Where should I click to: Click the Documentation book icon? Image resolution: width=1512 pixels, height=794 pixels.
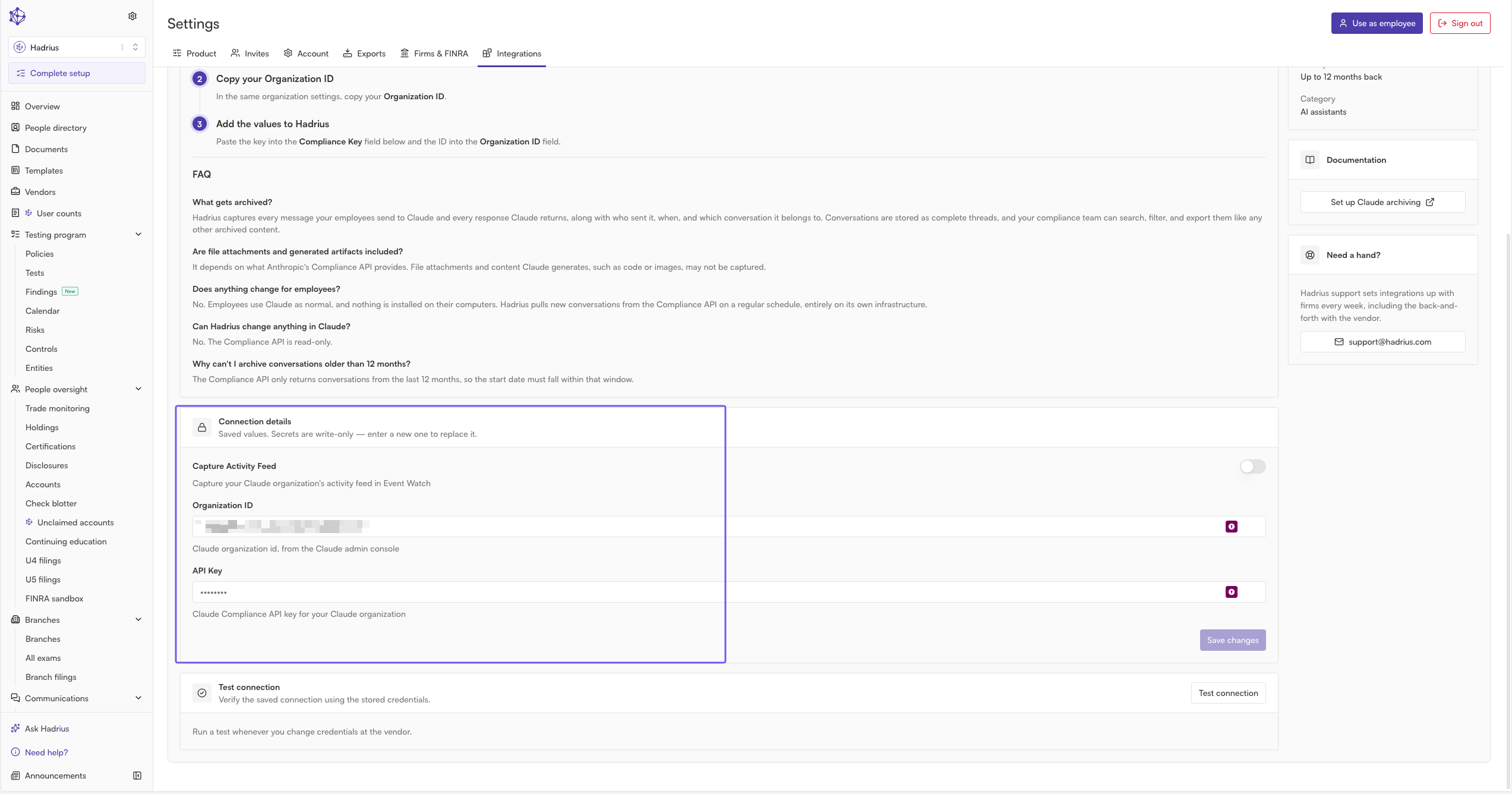(1310, 160)
